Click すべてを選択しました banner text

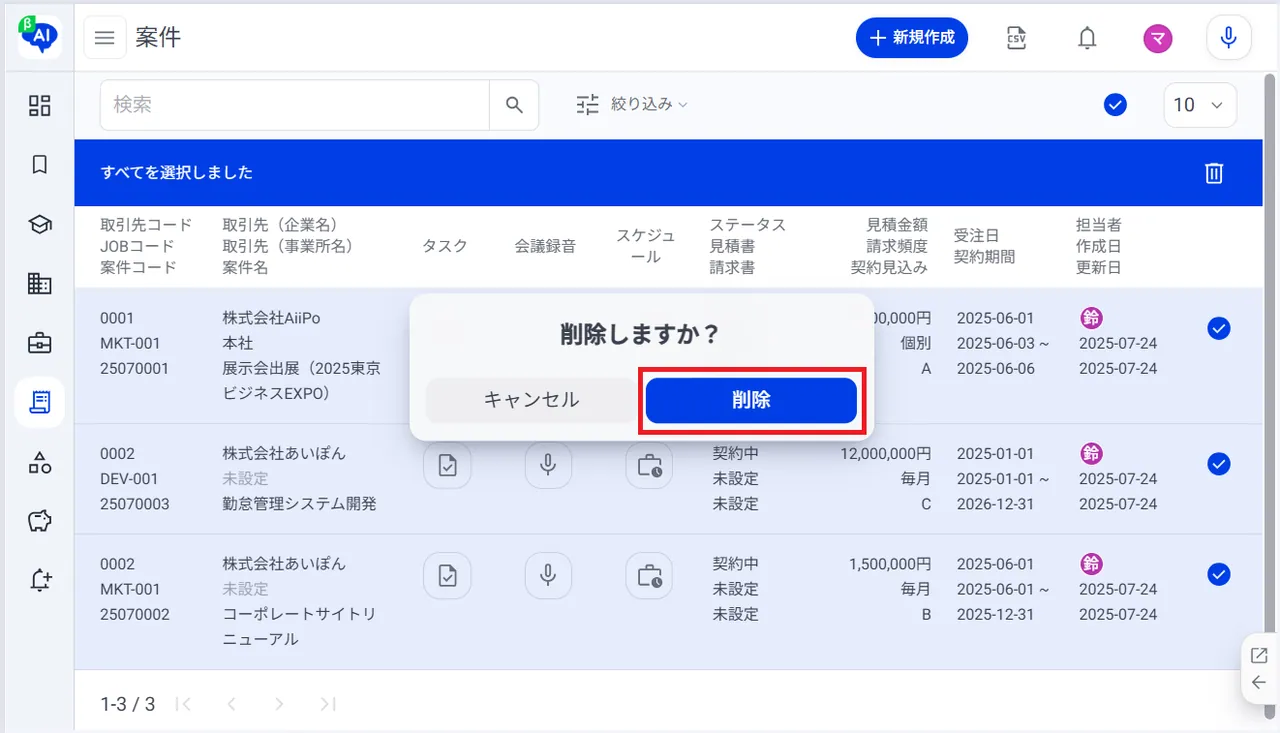click(x=177, y=173)
